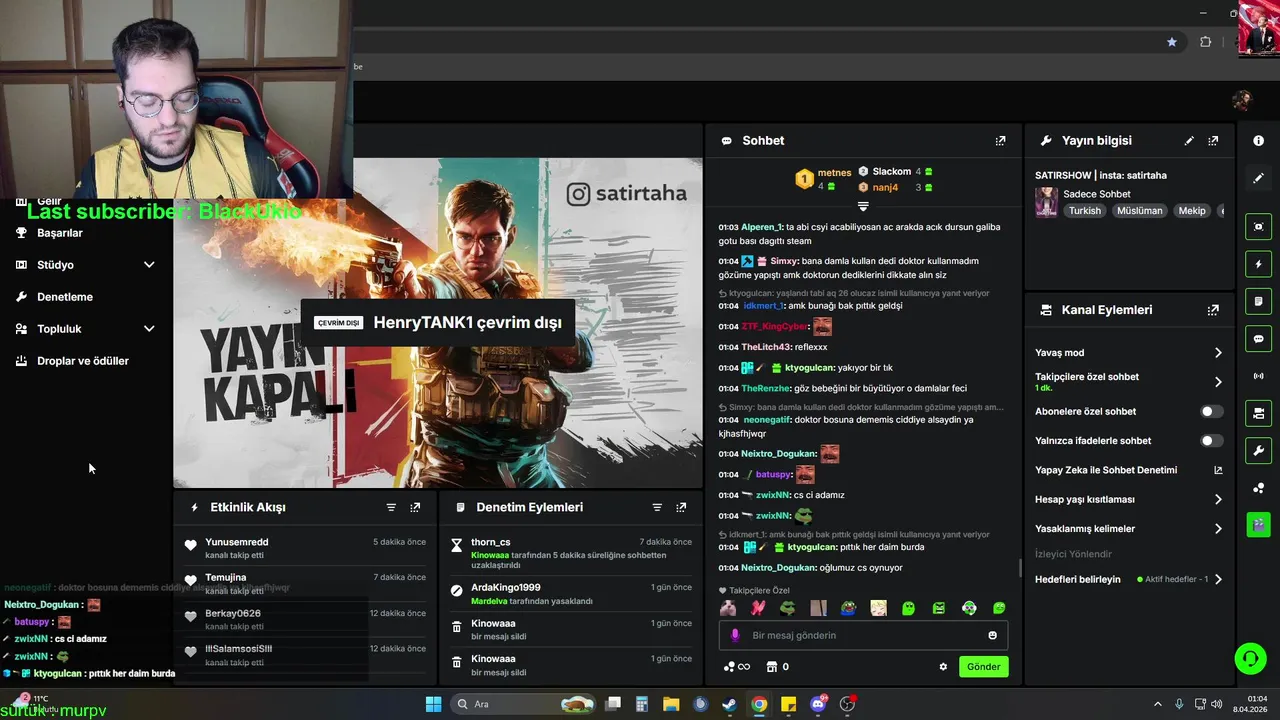Expand Topluluk menu in sidebar
Screen dimensions: 1280x720
(149, 329)
